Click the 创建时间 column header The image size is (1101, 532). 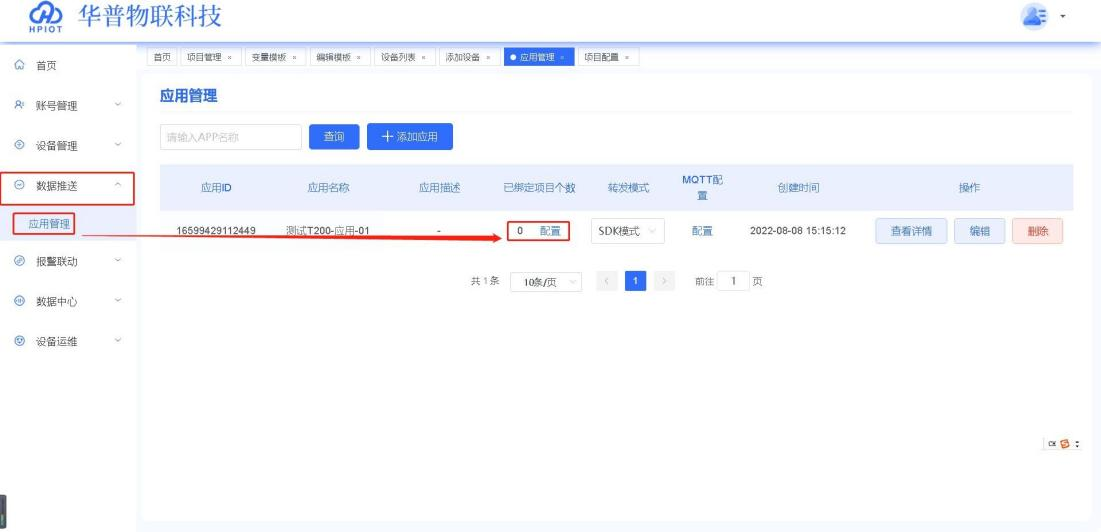pos(798,187)
